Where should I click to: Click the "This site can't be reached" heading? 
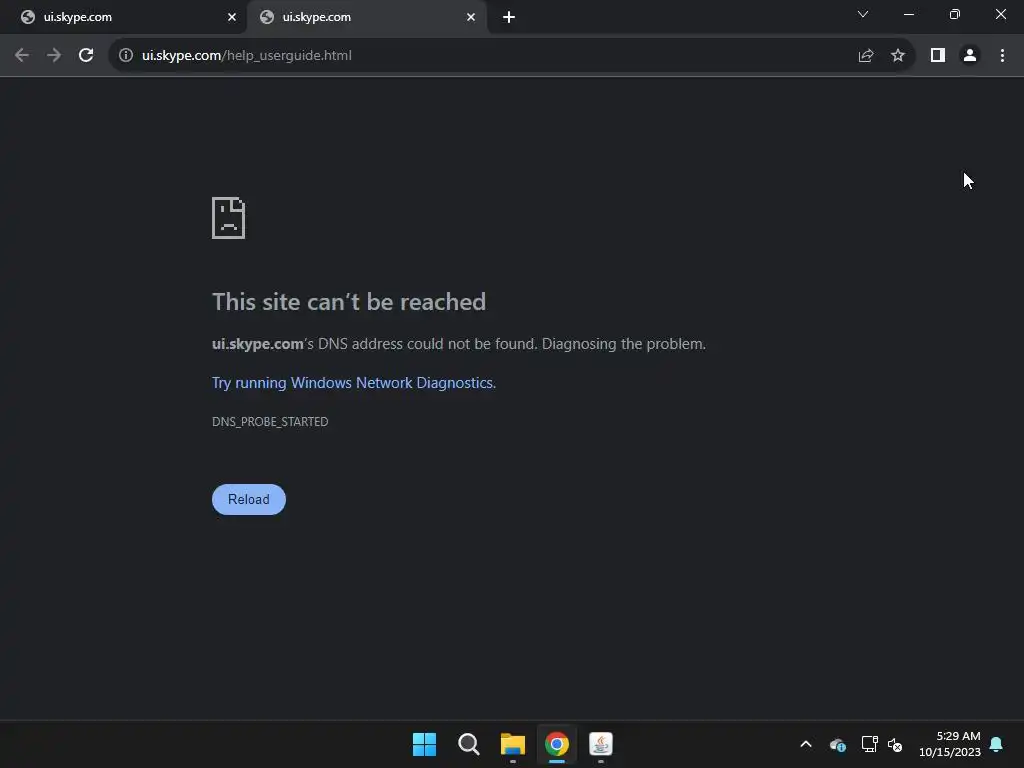click(349, 302)
